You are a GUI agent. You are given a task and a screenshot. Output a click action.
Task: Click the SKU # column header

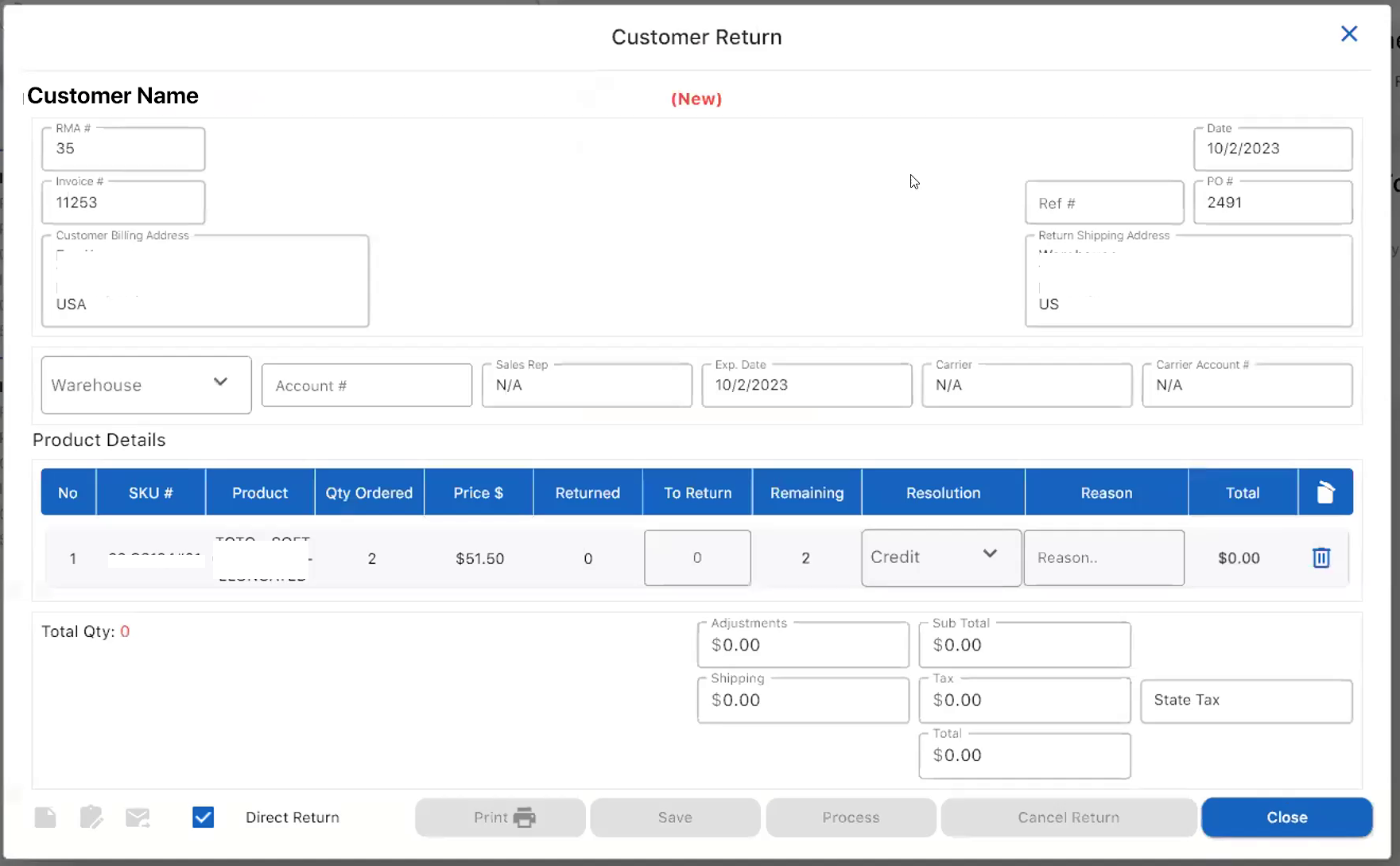pos(151,493)
